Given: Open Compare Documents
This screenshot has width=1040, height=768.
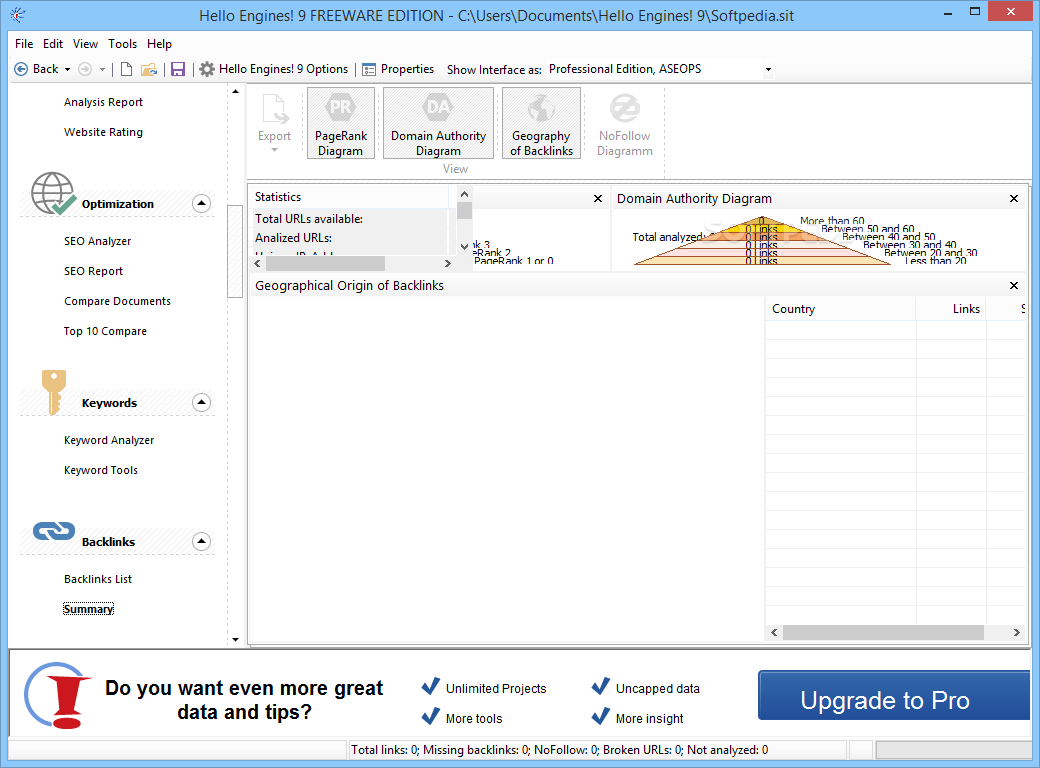Looking at the screenshot, I should 117,301.
